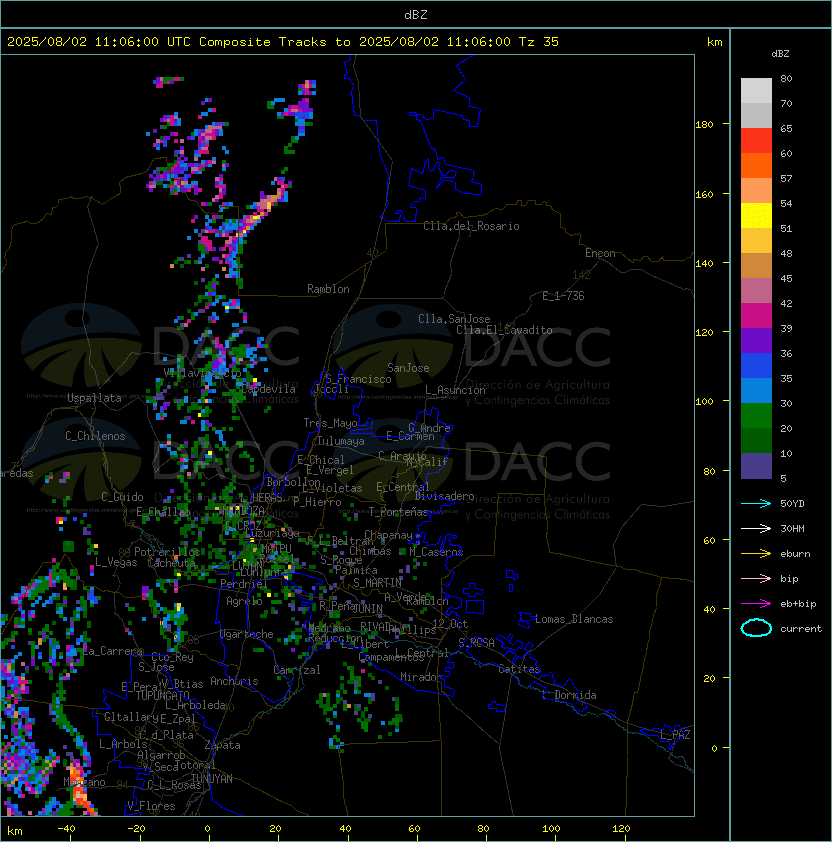Click the 'Mirador' map label

421,677
